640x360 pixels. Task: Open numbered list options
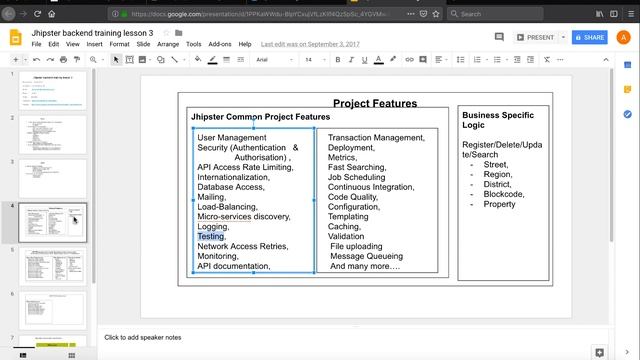click(477, 60)
